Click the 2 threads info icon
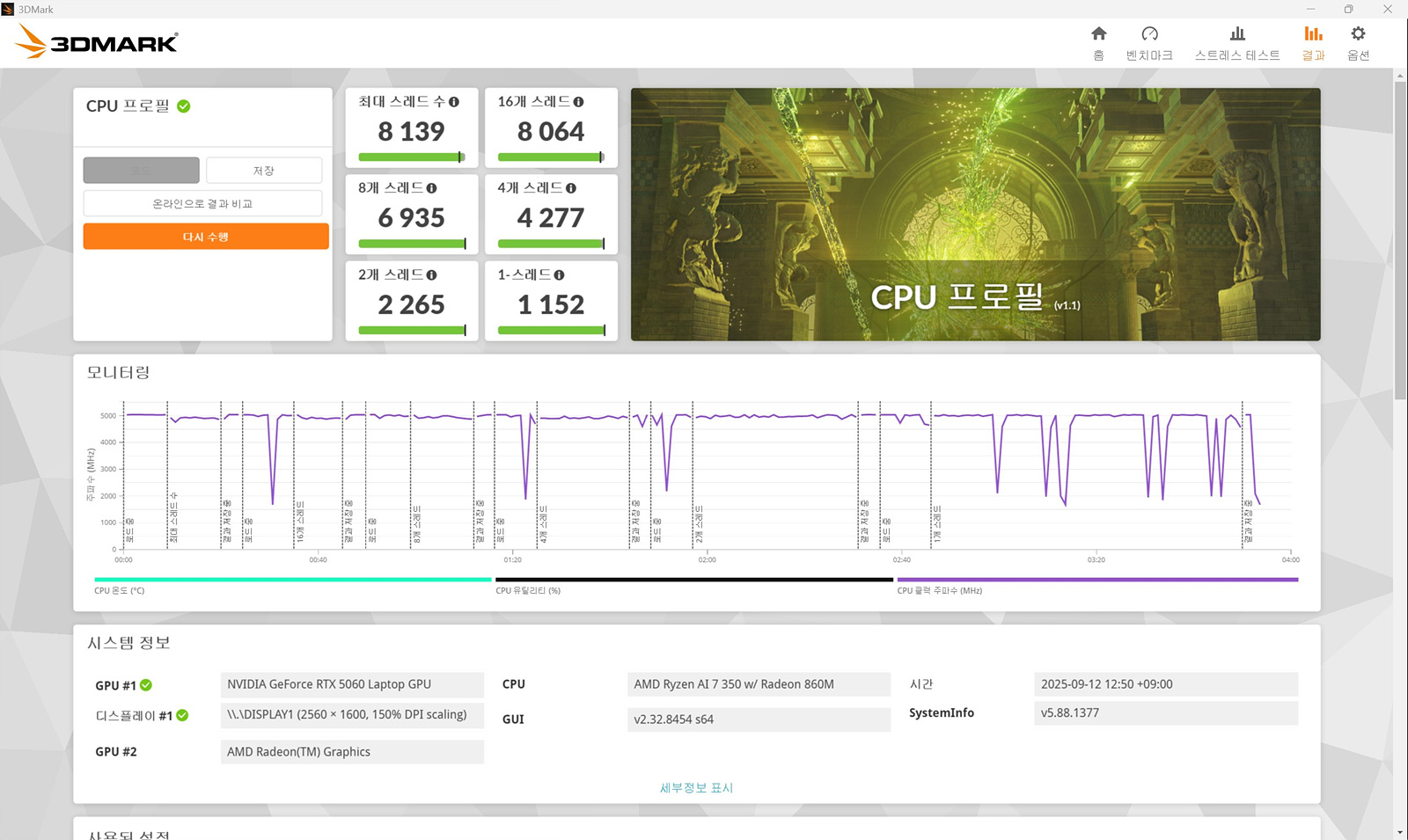The image size is (1408, 840). click(x=431, y=275)
